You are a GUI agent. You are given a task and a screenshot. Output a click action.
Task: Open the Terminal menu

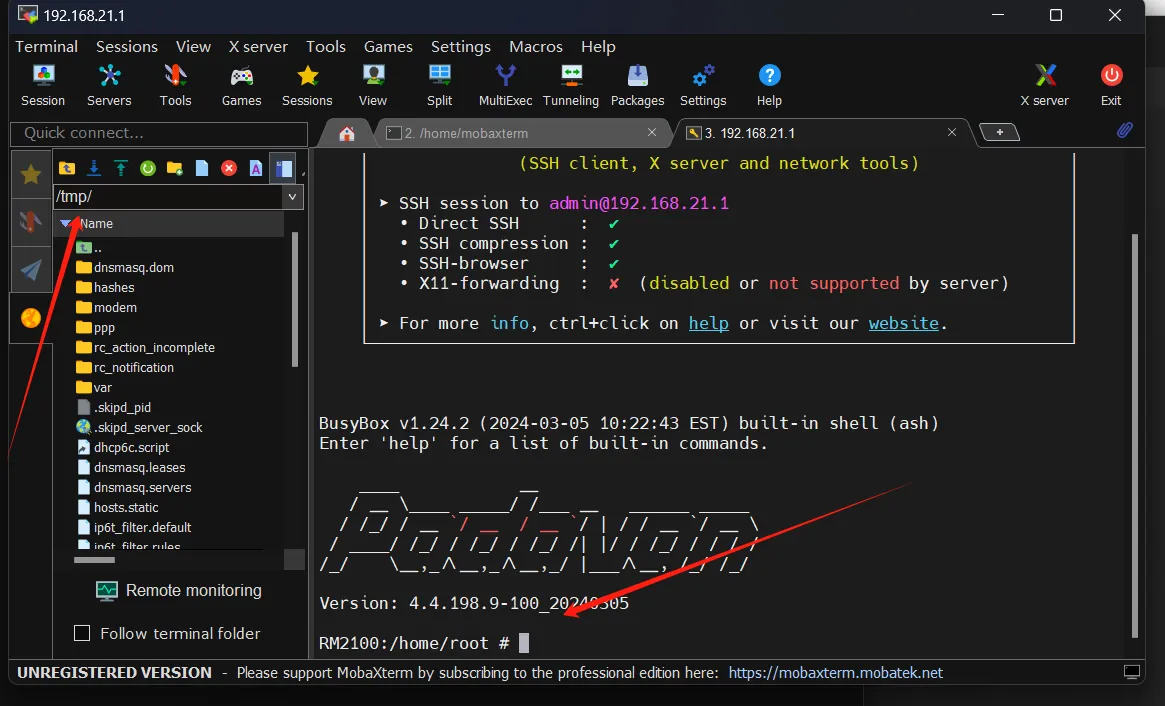[46, 46]
